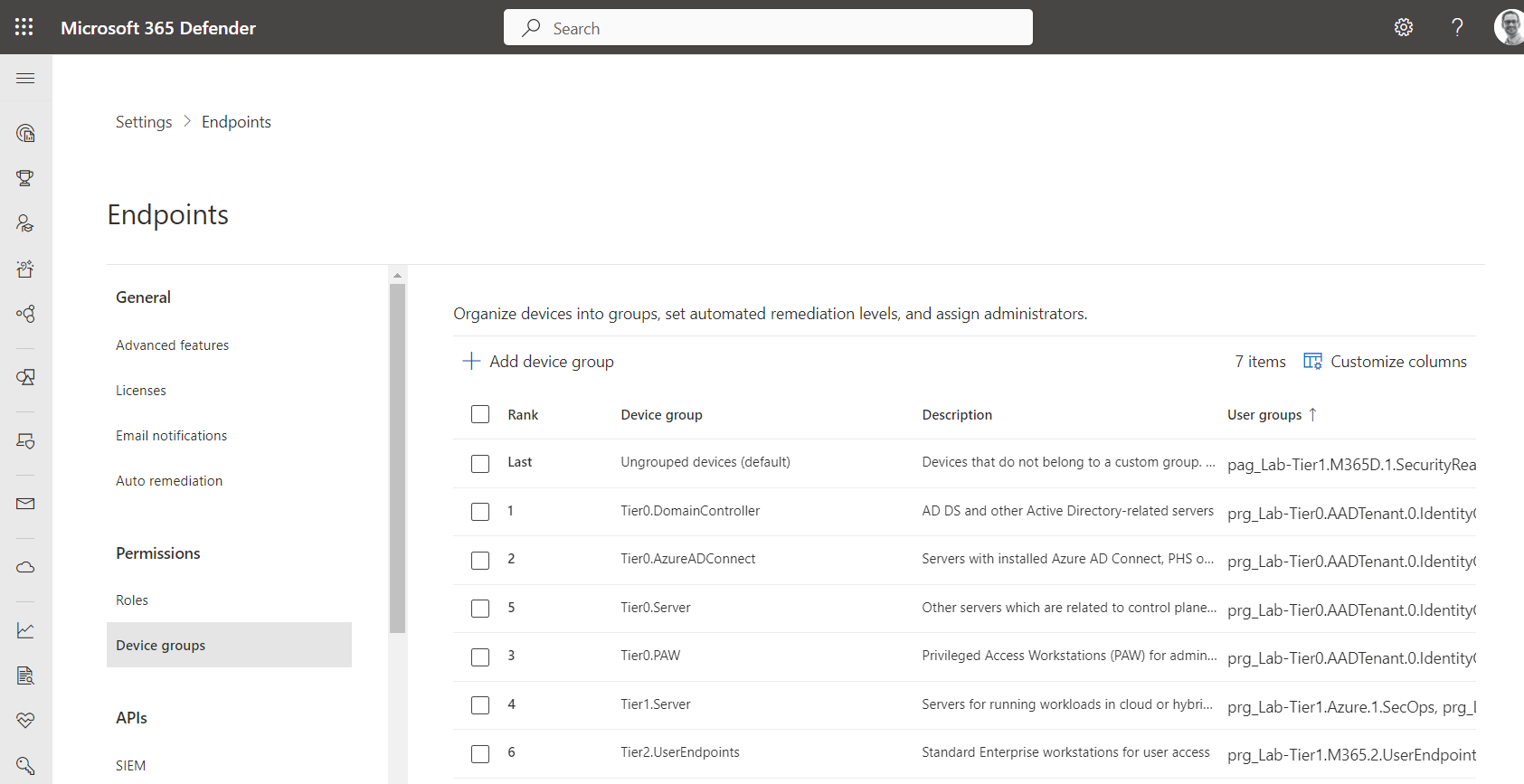The height and width of the screenshot is (784, 1524).
Task: Click the Endpoints breadcrumb link
Action: click(236, 122)
